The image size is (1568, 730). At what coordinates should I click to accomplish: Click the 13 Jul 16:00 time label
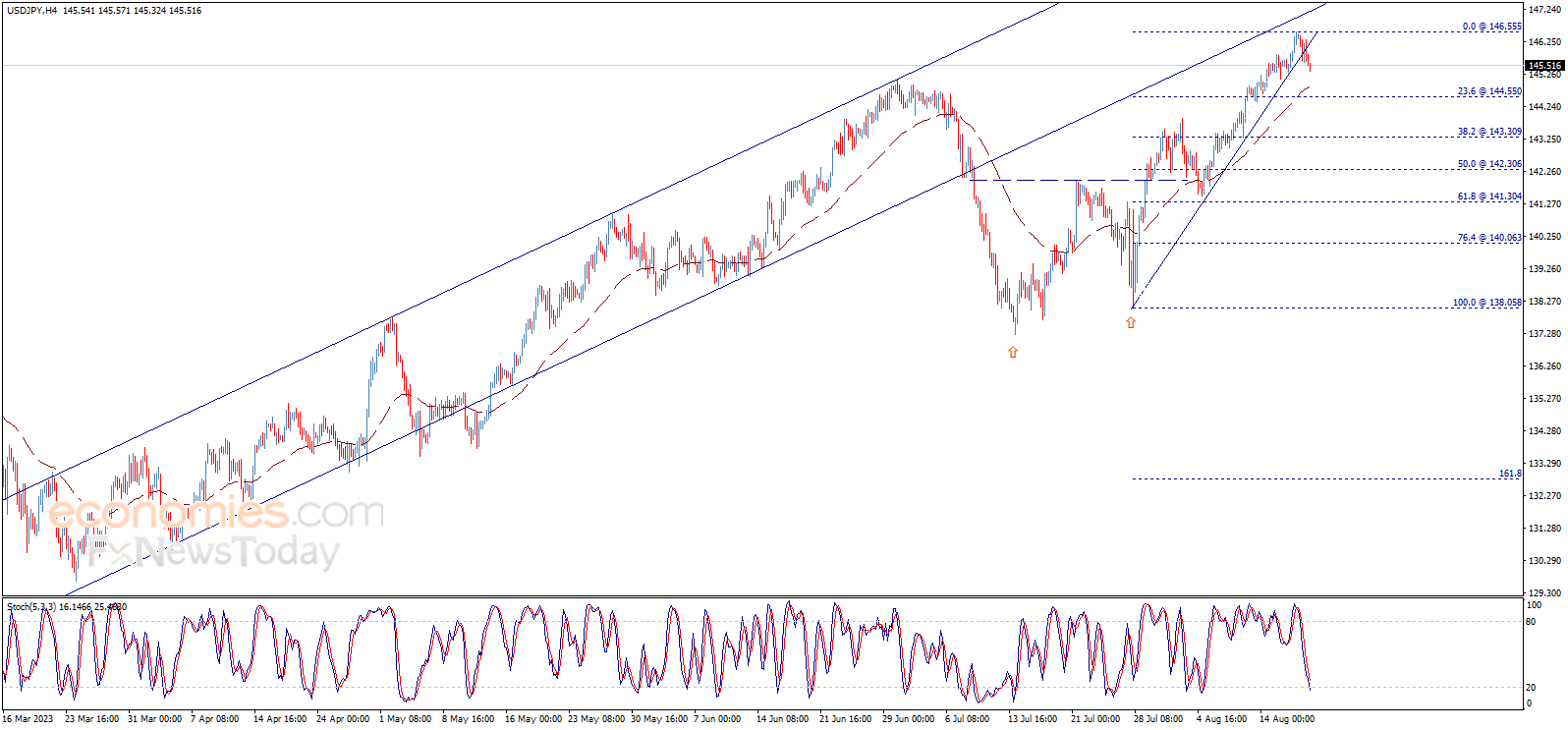tap(1033, 719)
